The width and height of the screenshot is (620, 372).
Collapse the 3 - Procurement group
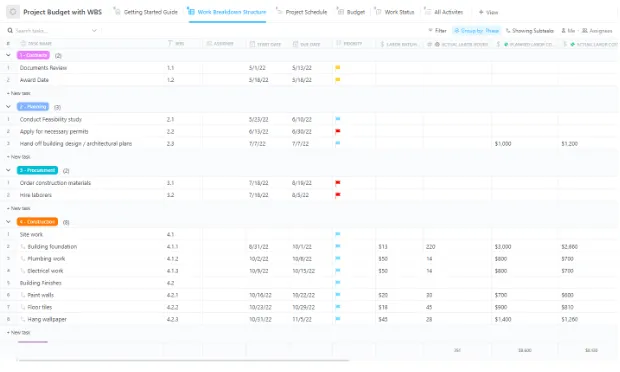8,170
